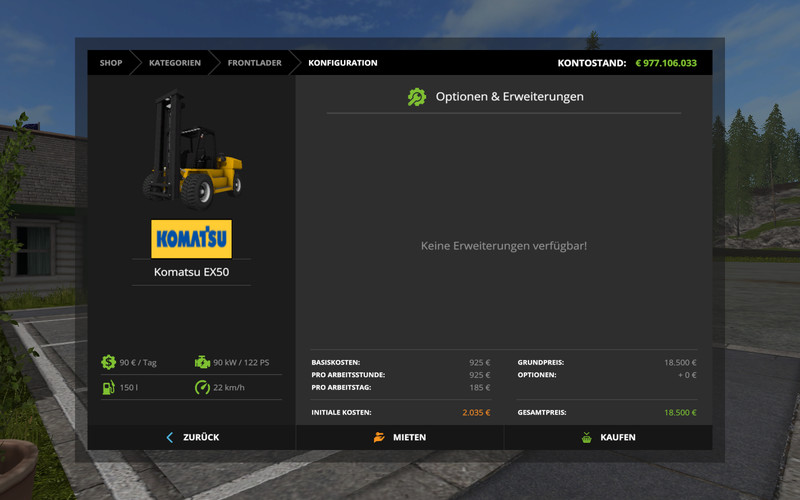
Task: Click the top speed gauge icon
Action: [x=202, y=387]
